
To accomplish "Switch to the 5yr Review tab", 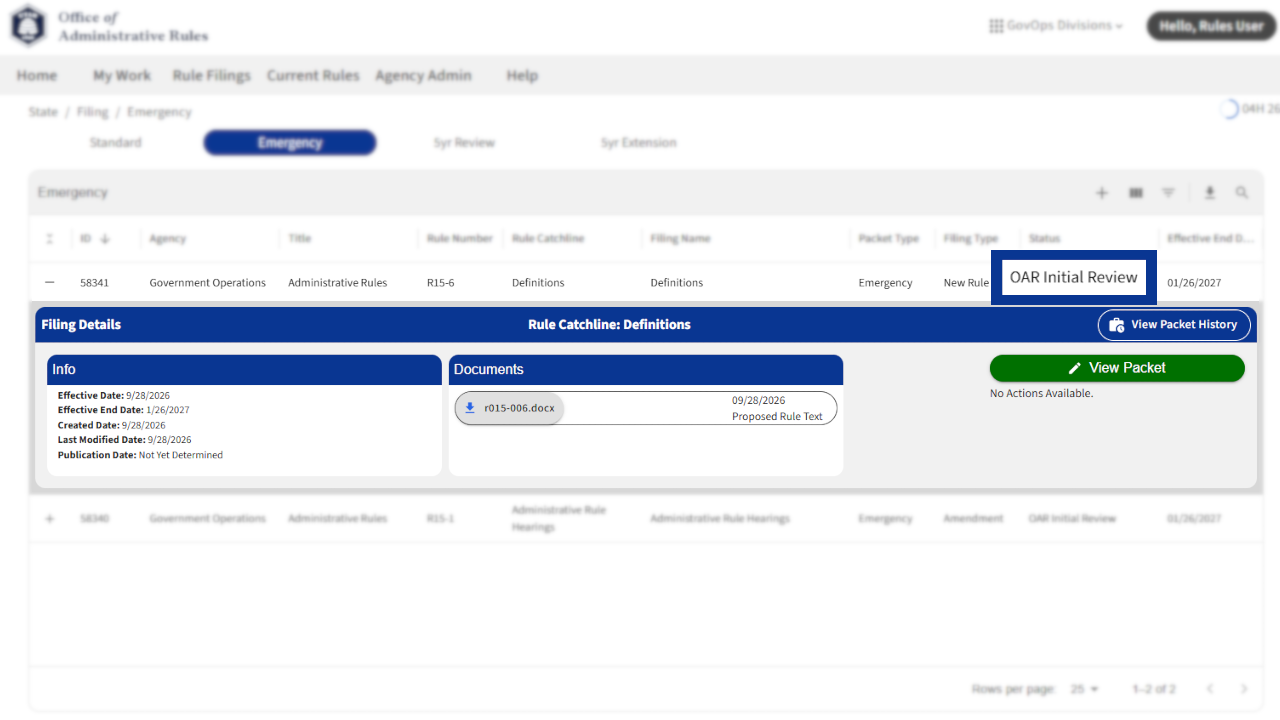I will pos(464,143).
